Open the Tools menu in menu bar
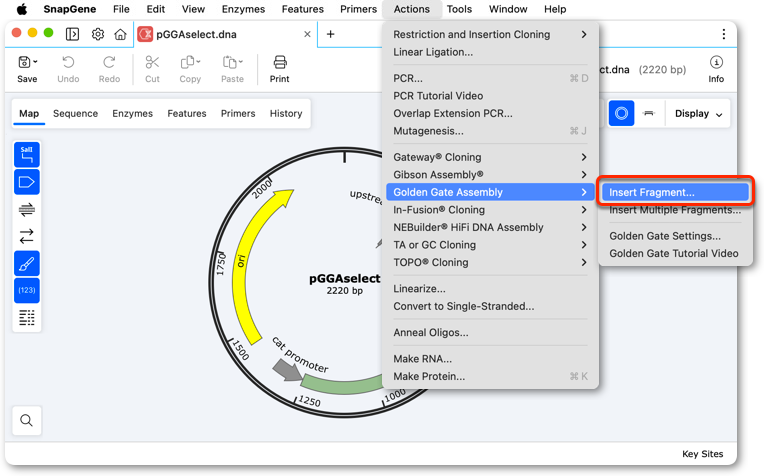The width and height of the screenshot is (764, 476). [459, 9]
